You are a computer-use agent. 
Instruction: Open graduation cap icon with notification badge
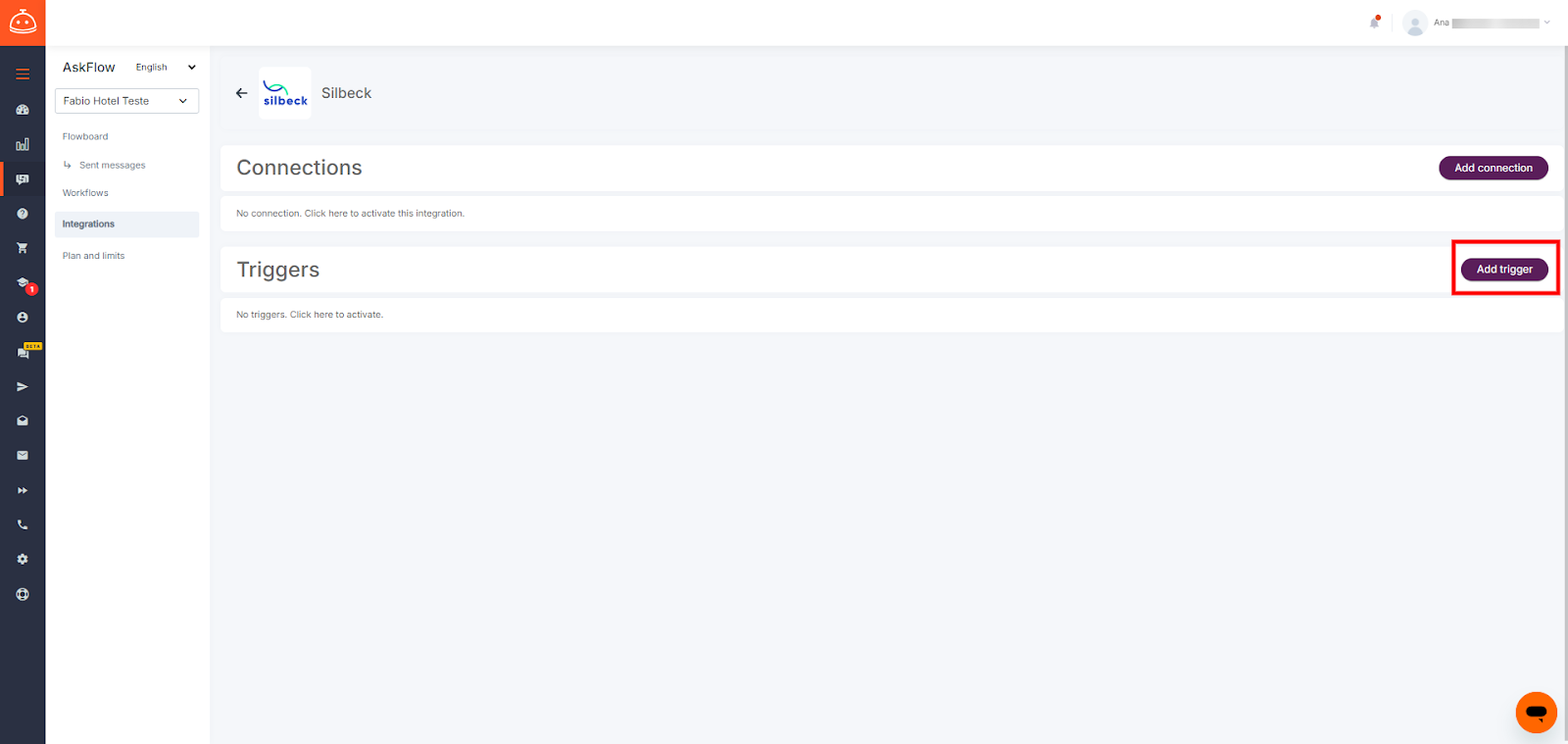click(x=24, y=283)
